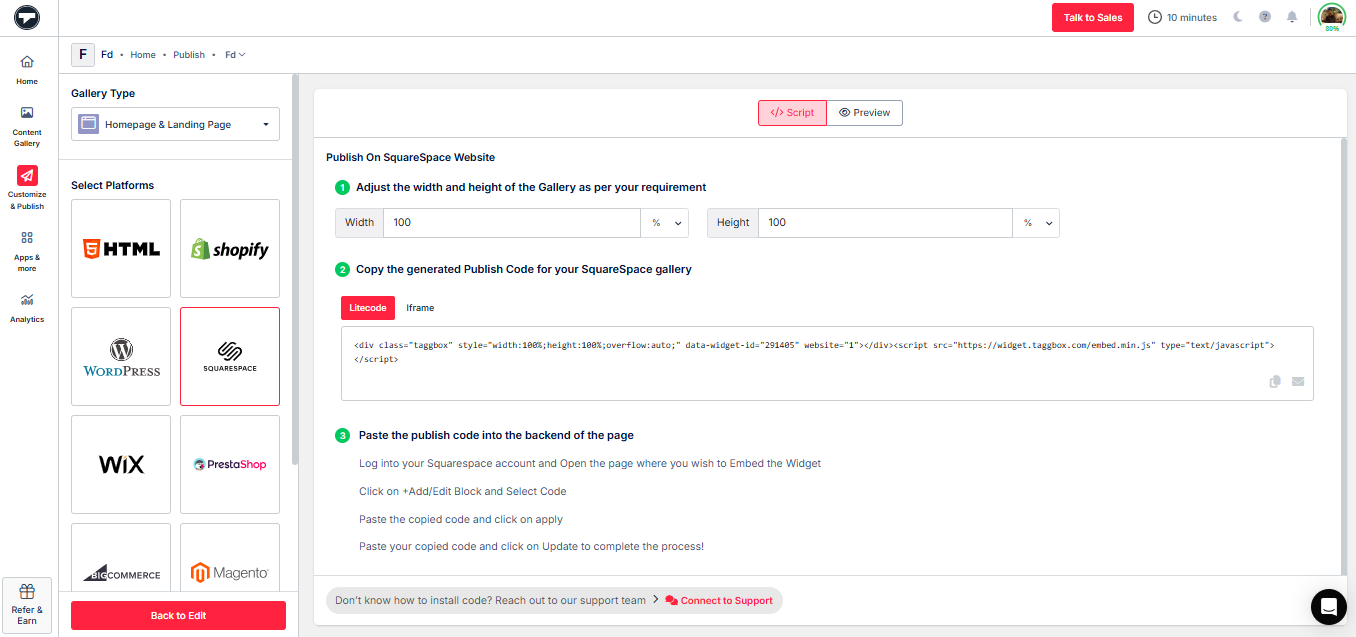Image resolution: width=1356 pixels, height=637 pixels.
Task: Switch to the Preview tab
Action: [x=865, y=113]
